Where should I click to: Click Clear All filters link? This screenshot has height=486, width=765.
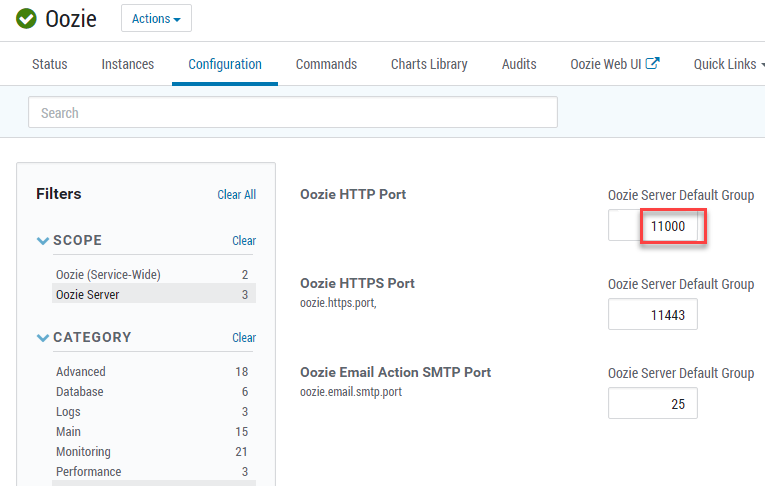click(236, 195)
